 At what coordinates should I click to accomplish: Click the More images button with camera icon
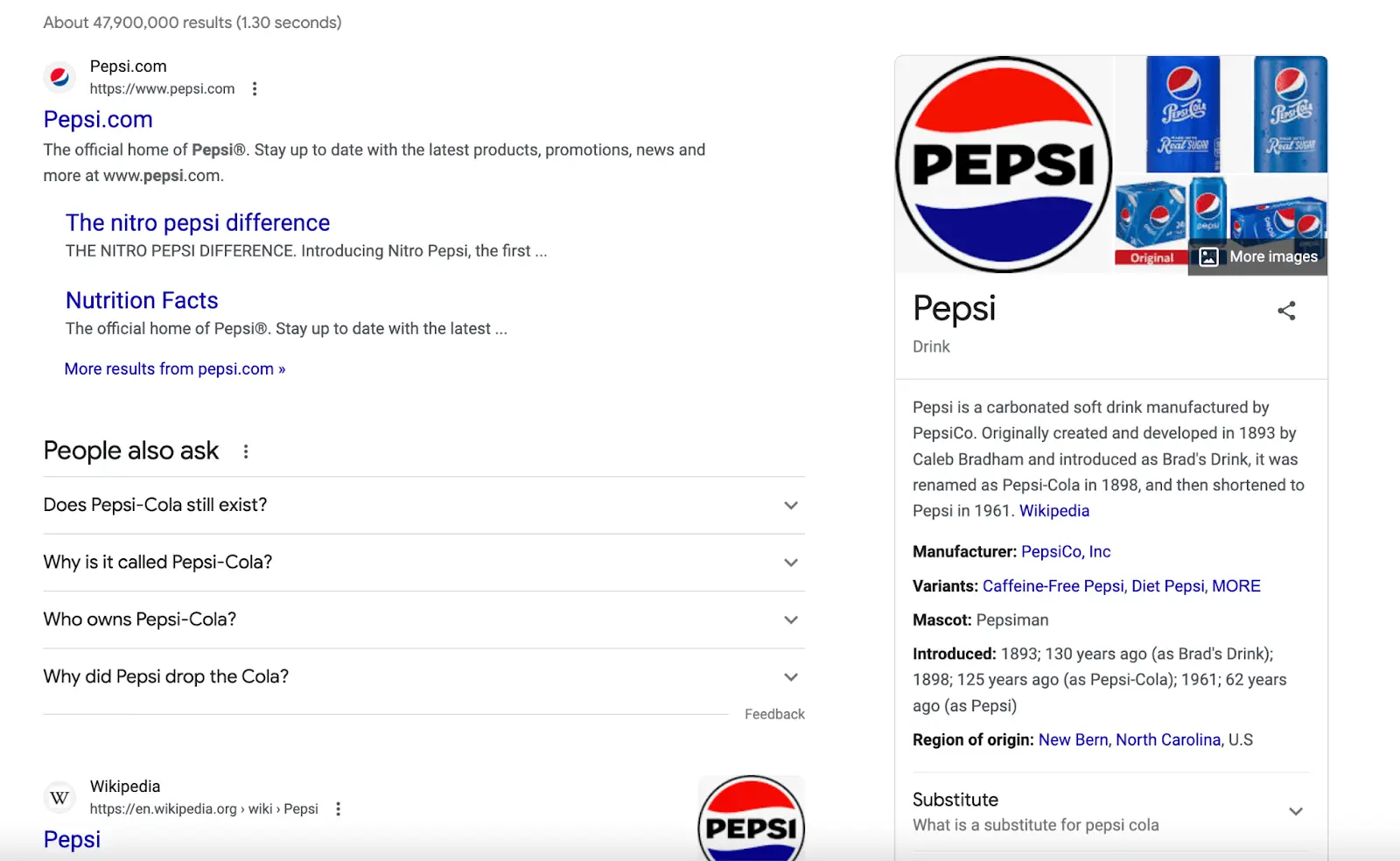pos(1257,256)
